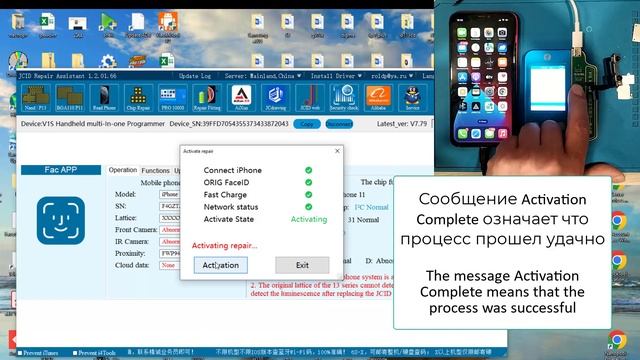Screen dimensions: 640x360
Task: Open the green arrow desktop shortcut
Action: 108,24
